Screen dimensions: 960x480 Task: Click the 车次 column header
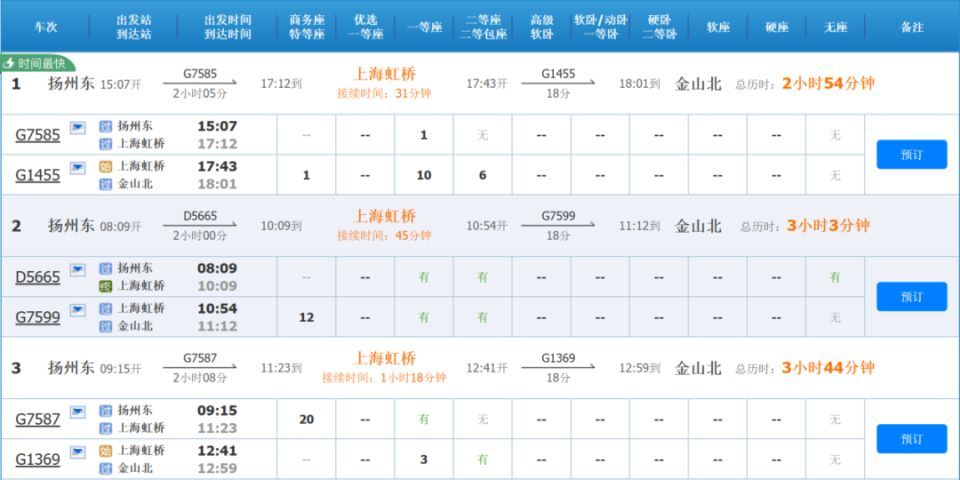(45, 27)
